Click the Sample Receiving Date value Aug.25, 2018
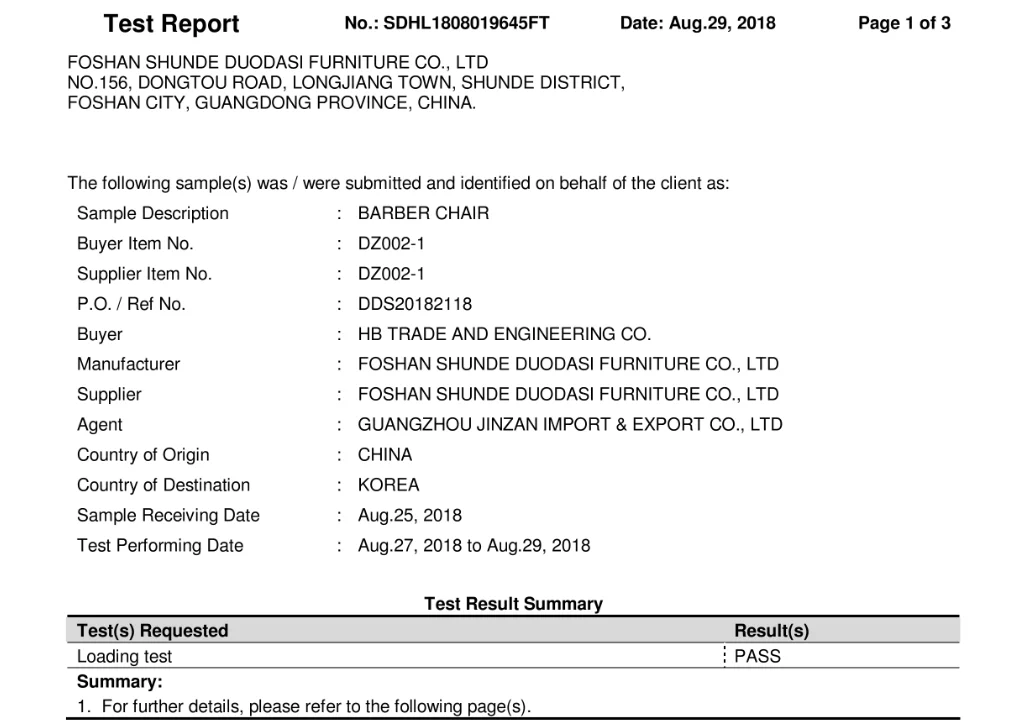 [410, 515]
